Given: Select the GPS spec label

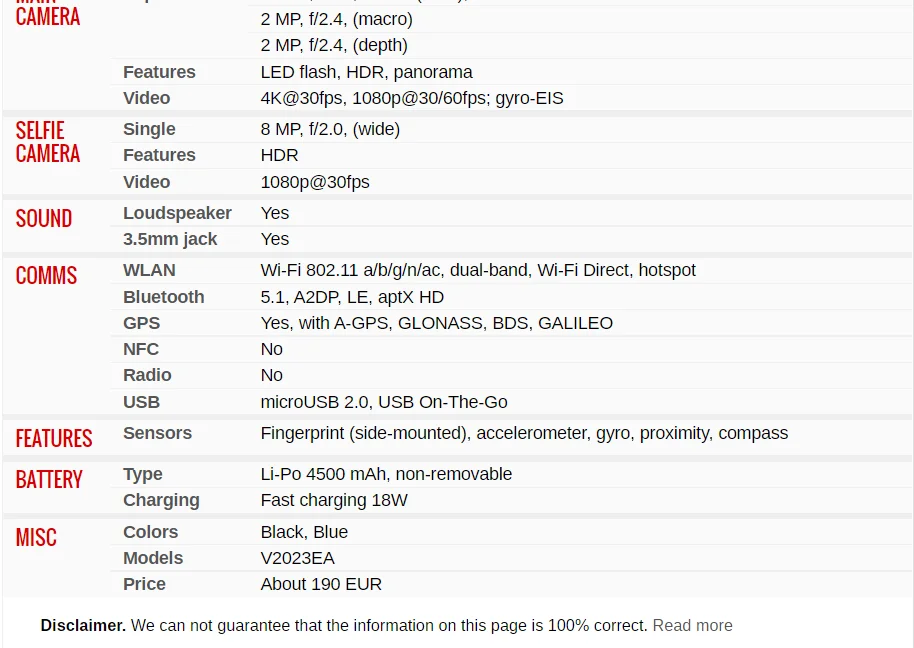Looking at the screenshot, I should click(x=142, y=323).
